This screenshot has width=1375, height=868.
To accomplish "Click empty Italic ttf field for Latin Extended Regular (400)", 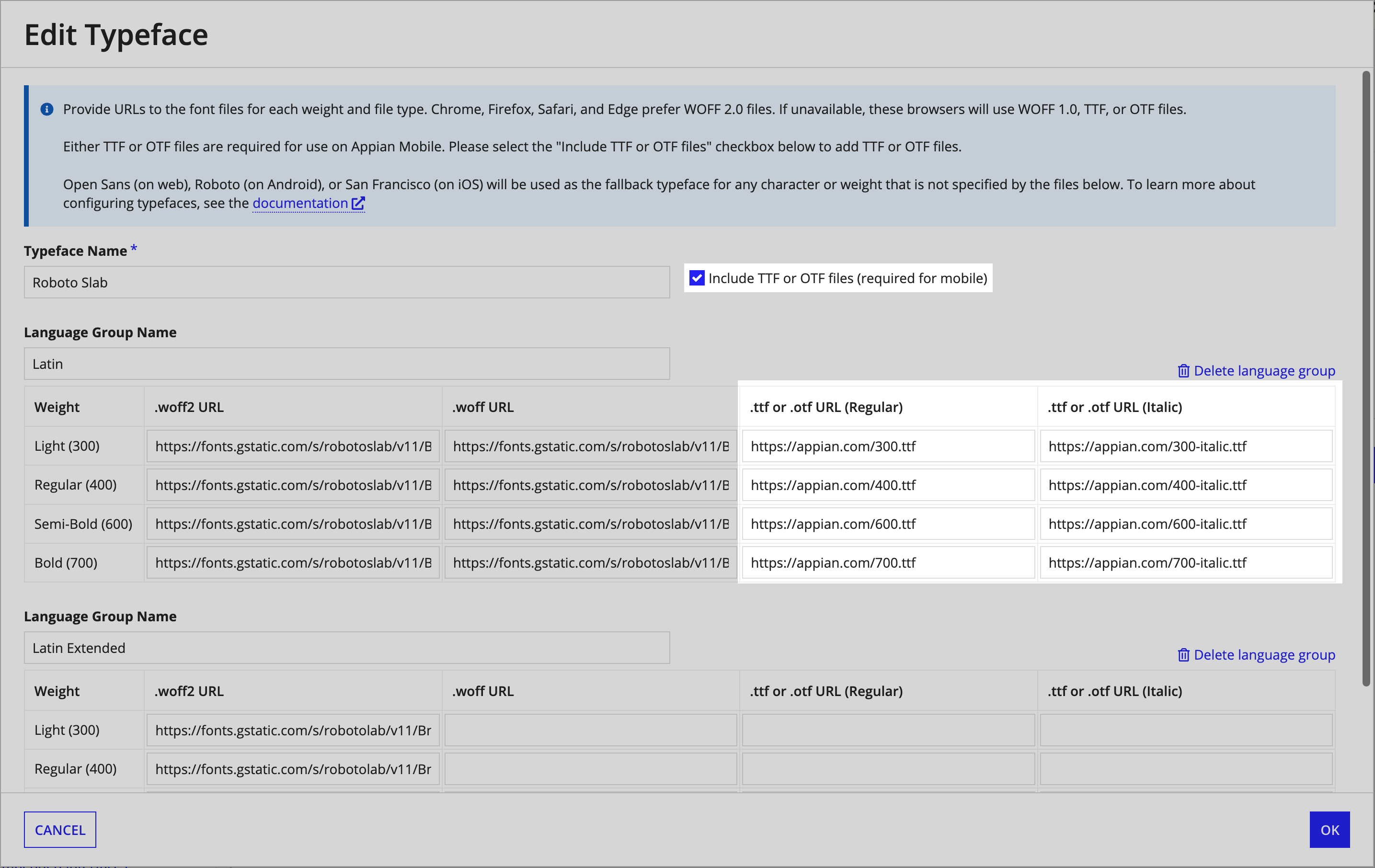I will [x=1186, y=769].
